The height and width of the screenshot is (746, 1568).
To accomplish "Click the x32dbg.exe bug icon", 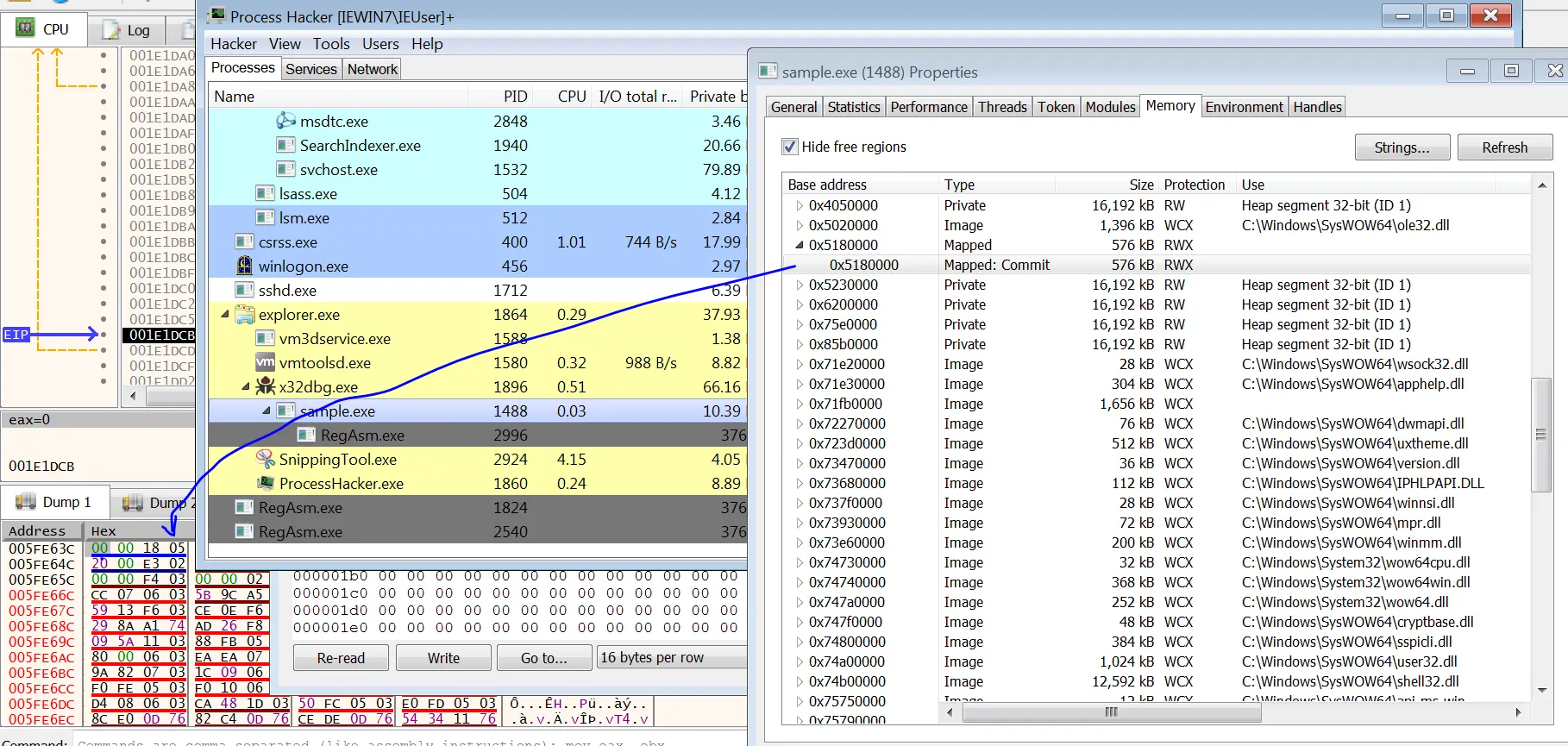I will 266,386.
